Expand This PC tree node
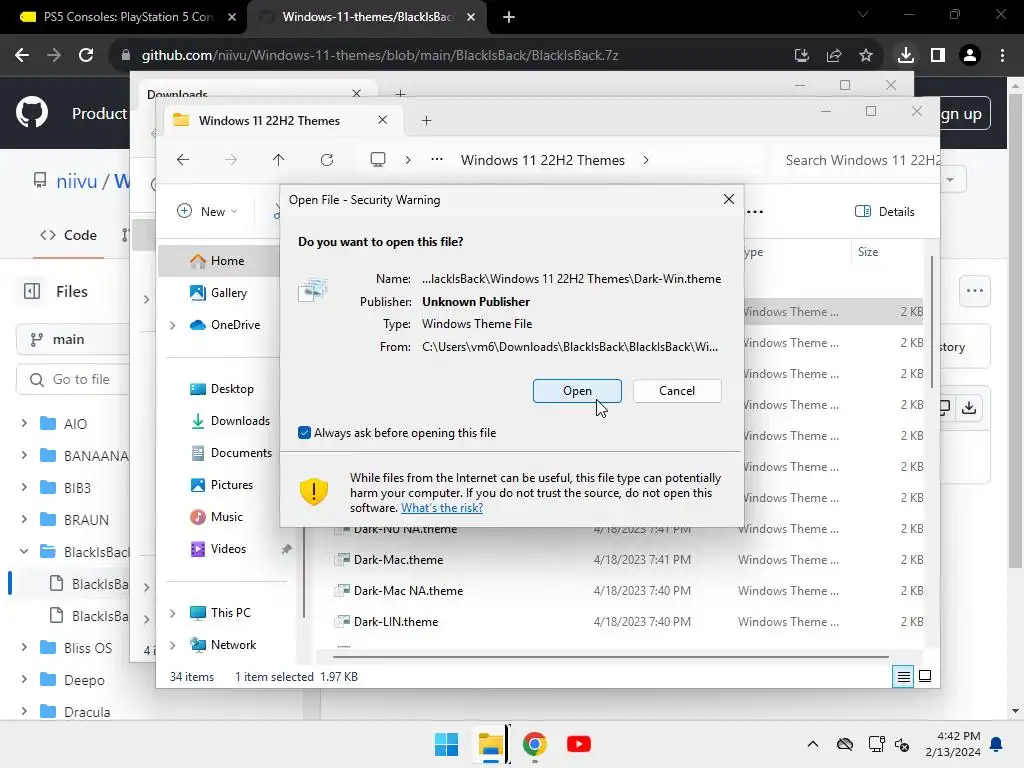Viewport: 1024px width, 768px height. [172, 613]
